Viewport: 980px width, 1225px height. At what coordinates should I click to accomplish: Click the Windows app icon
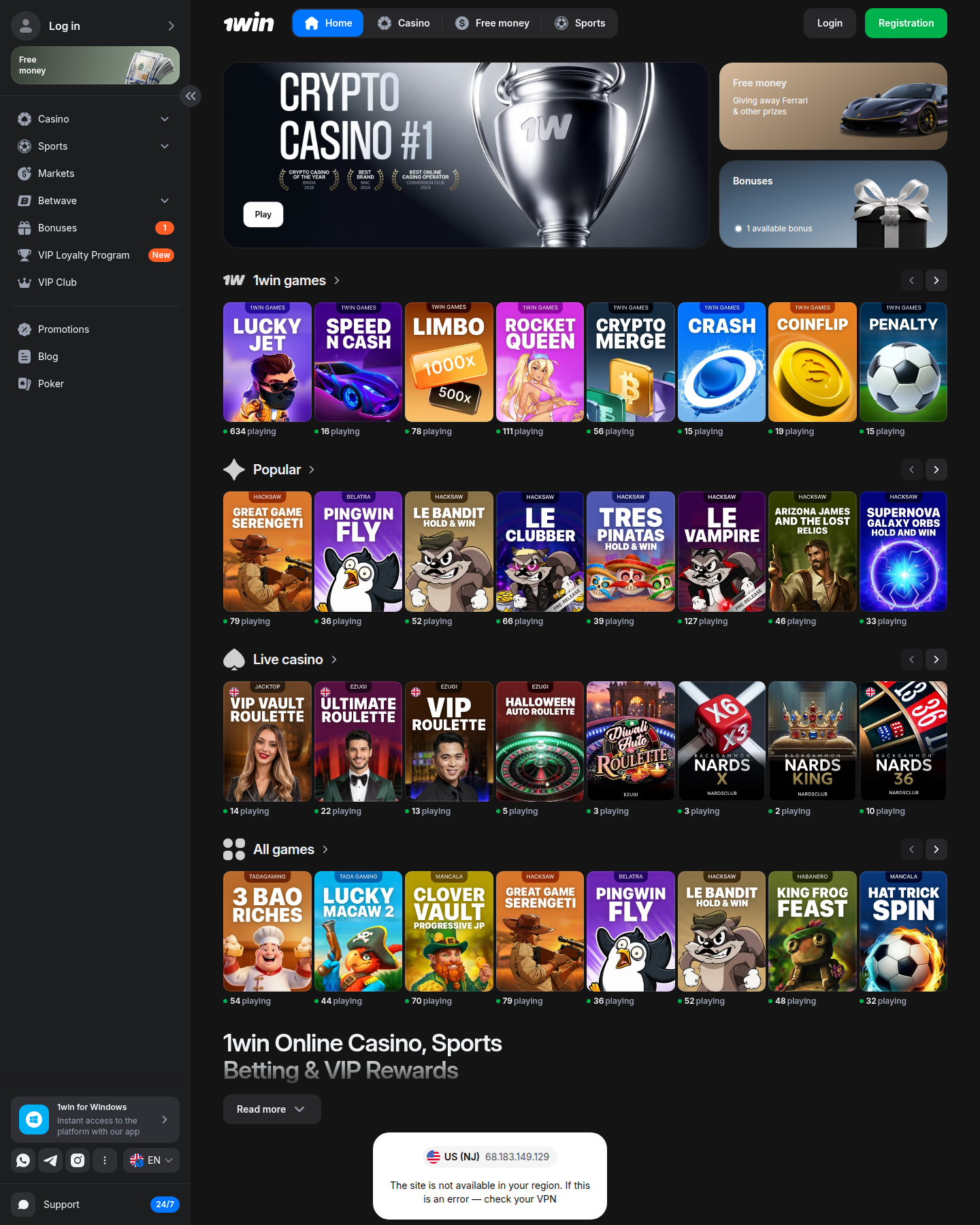tap(34, 1120)
